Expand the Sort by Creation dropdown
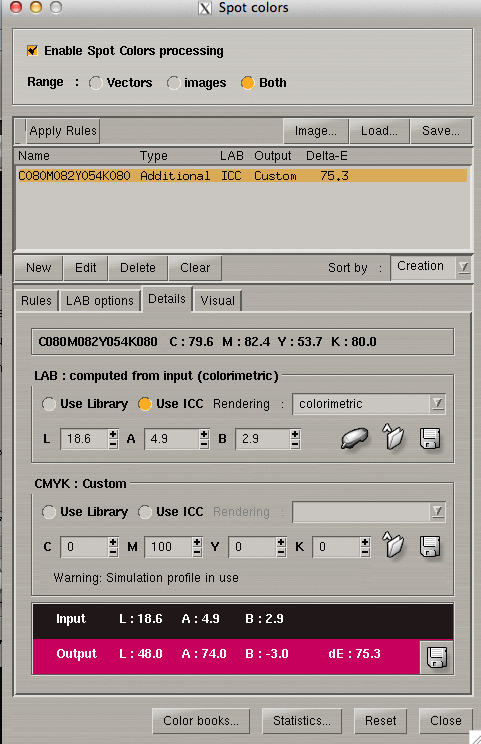Image resolution: width=481 pixels, height=744 pixels. pyautogui.click(x=463, y=267)
